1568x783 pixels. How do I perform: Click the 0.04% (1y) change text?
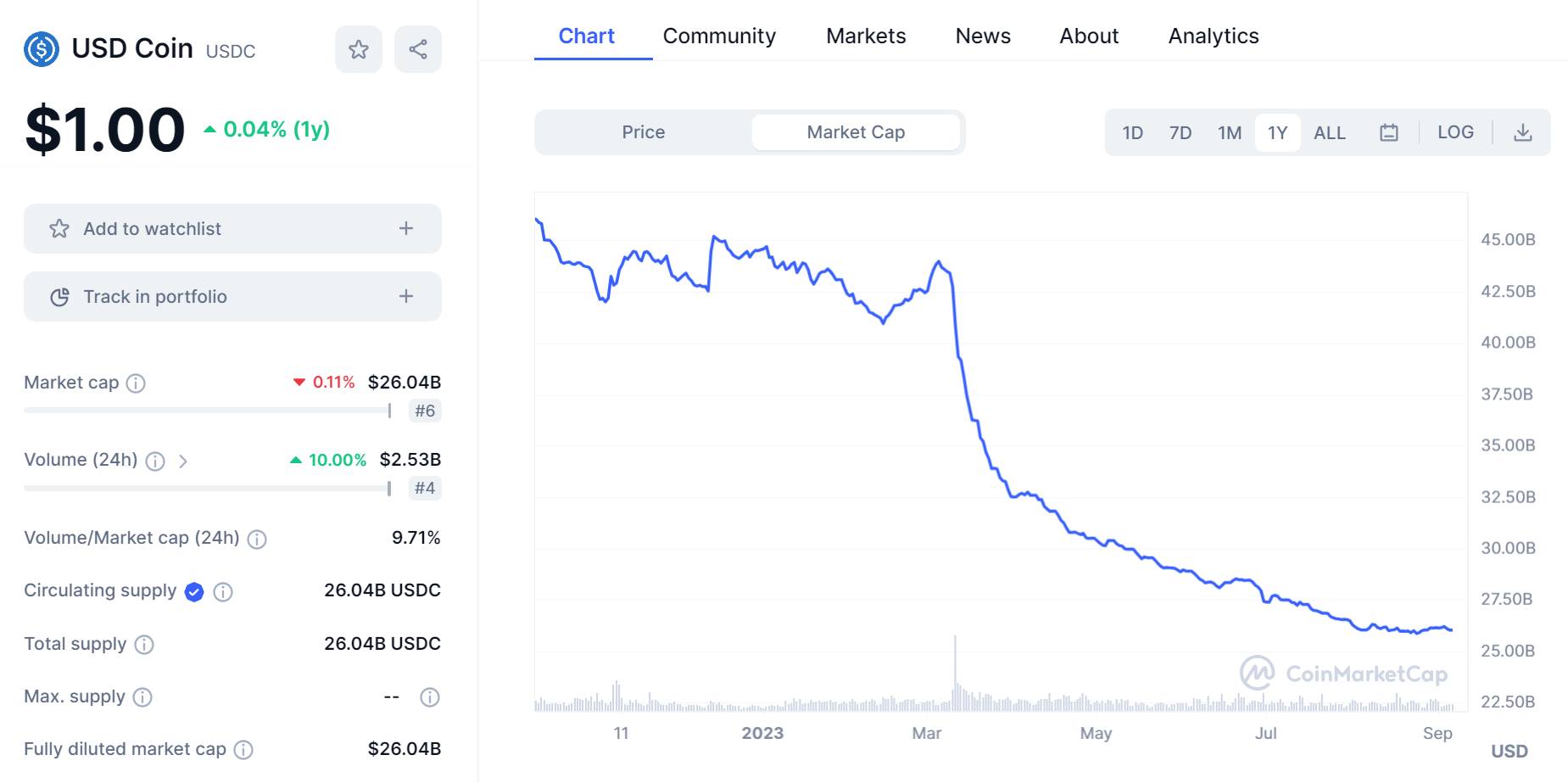tap(276, 129)
